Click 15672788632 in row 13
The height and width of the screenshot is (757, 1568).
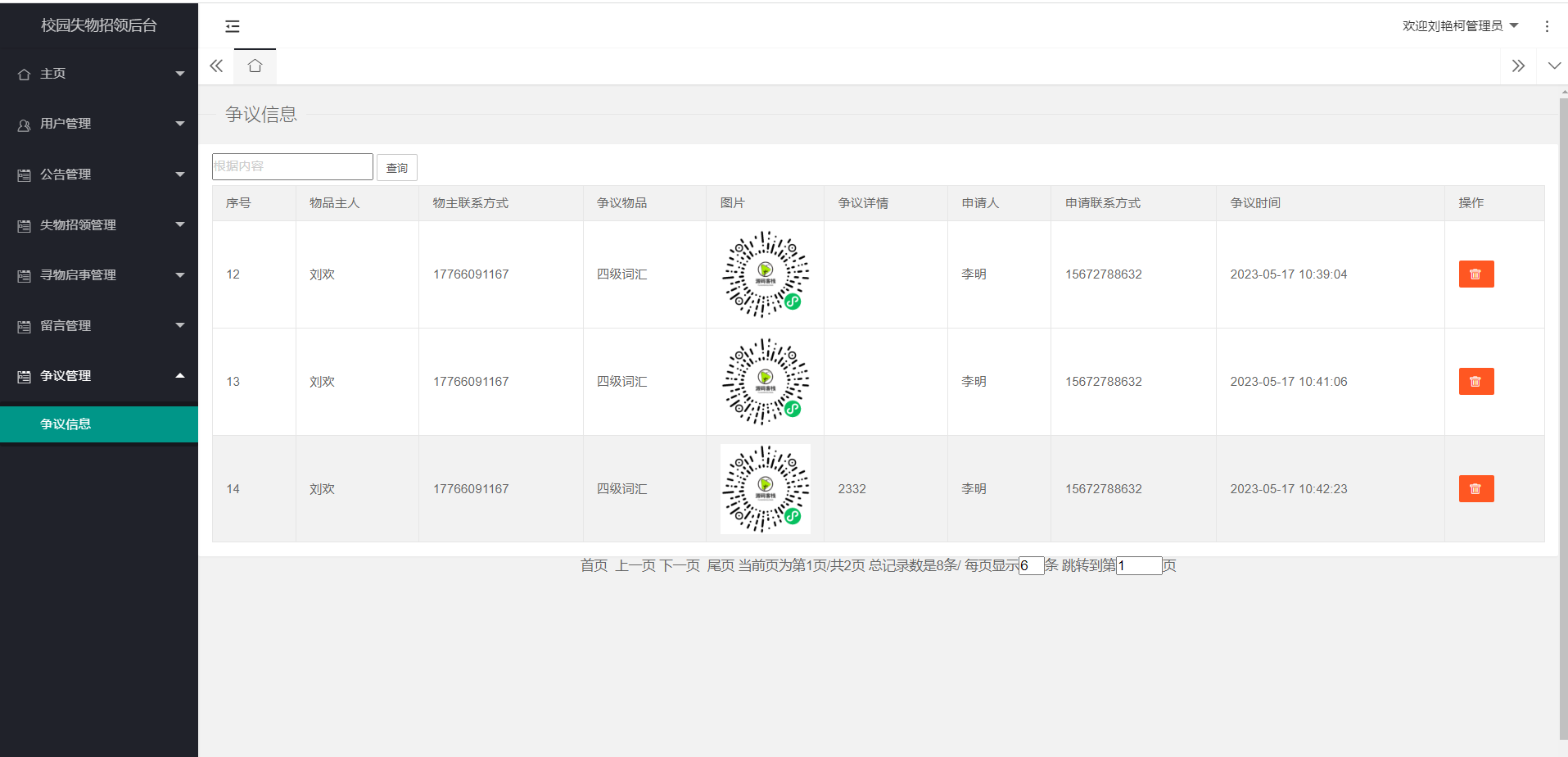point(1103,382)
